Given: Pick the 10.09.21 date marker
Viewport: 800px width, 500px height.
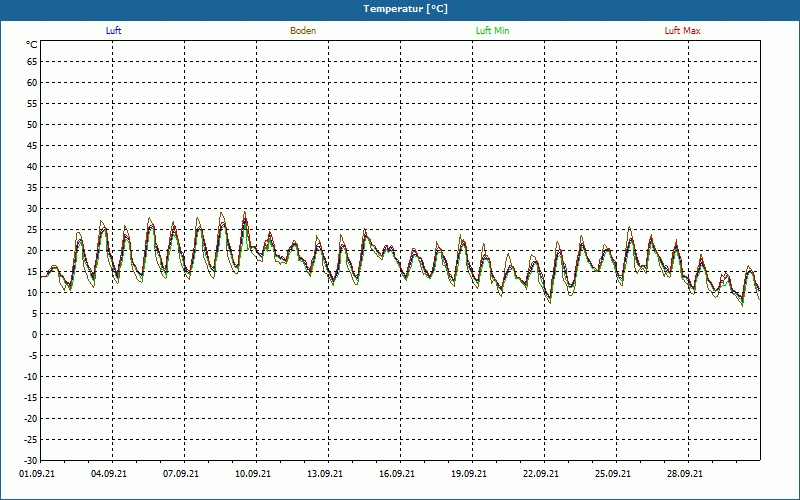Looking at the screenshot, I should [253, 474].
